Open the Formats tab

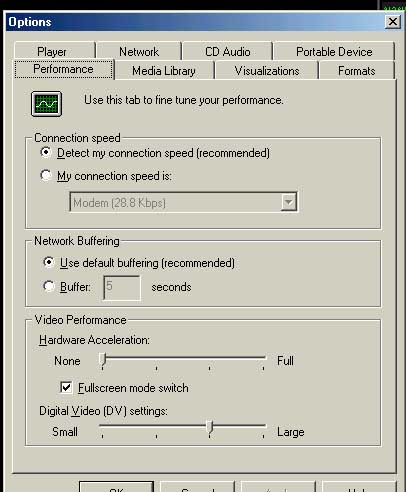[x=356, y=70]
